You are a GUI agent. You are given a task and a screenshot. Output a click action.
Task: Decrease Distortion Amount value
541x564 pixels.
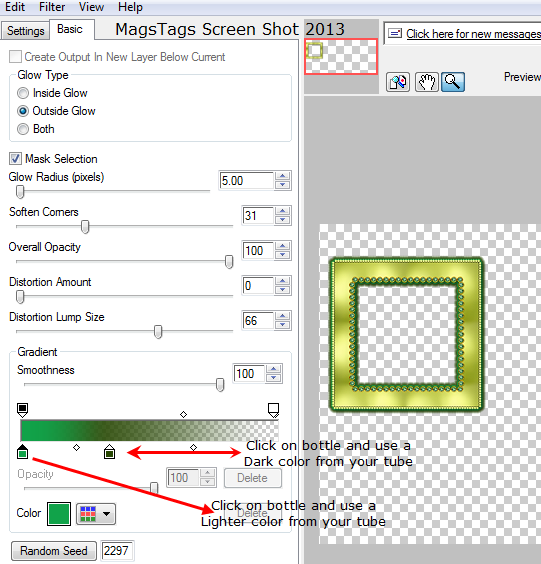283,290
